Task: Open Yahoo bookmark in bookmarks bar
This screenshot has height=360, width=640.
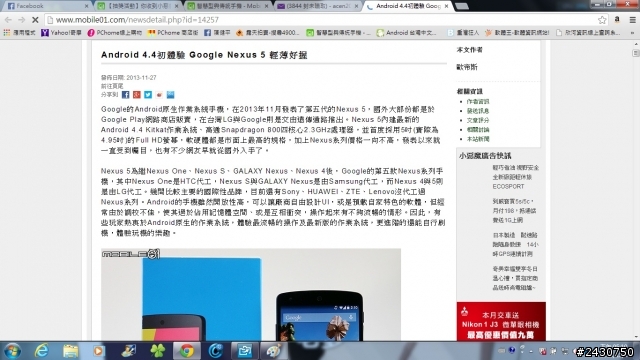Action: 61,33
